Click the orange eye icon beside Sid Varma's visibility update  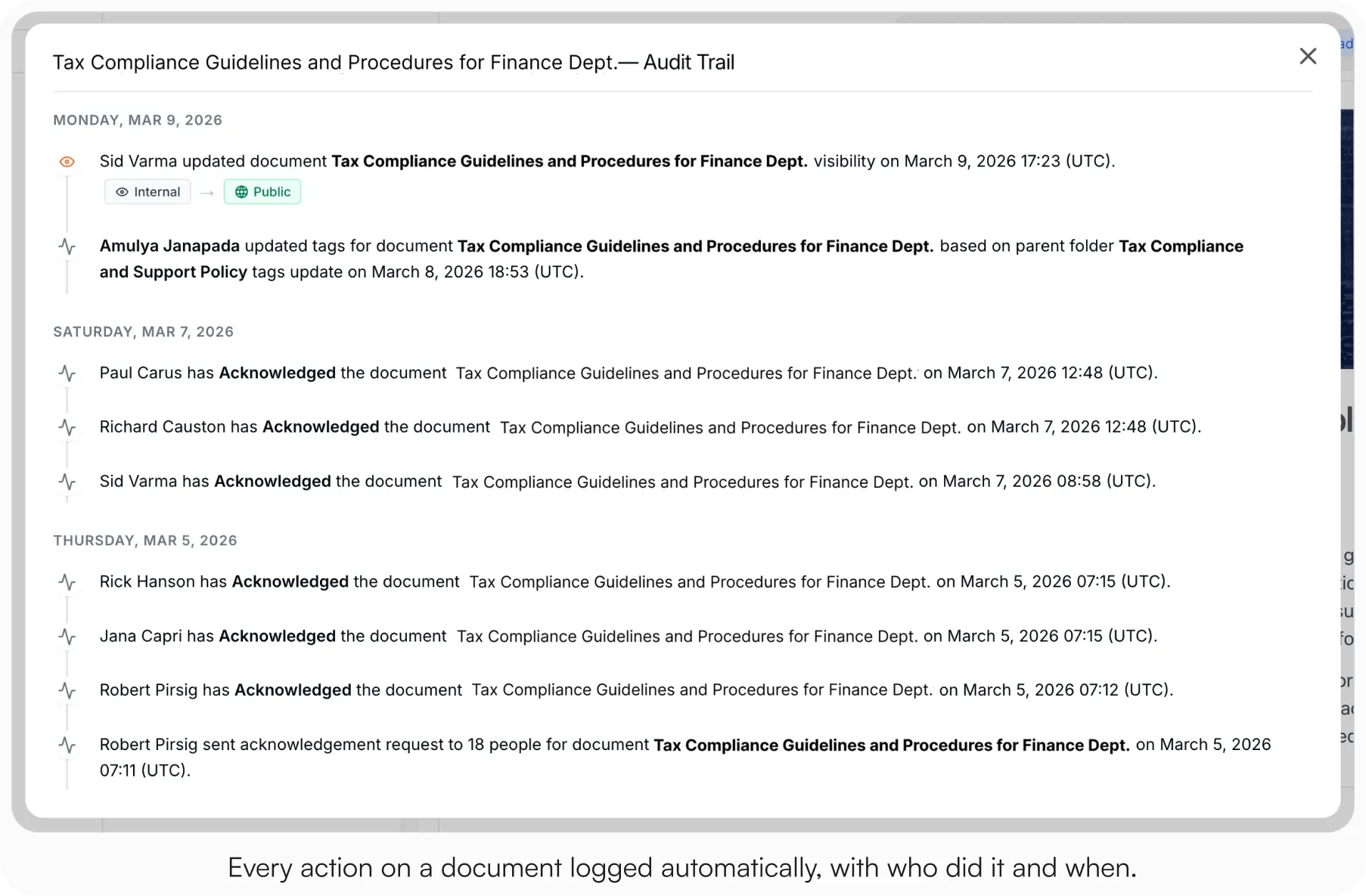point(67,162)
